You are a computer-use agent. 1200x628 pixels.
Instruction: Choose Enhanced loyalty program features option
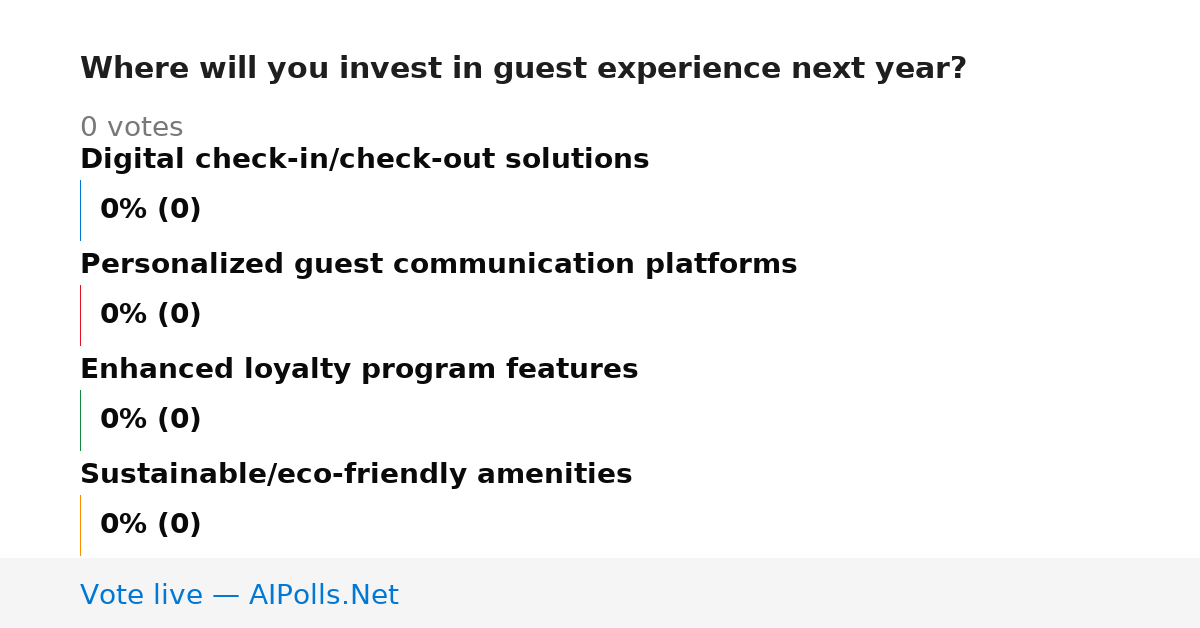[359, 369]
